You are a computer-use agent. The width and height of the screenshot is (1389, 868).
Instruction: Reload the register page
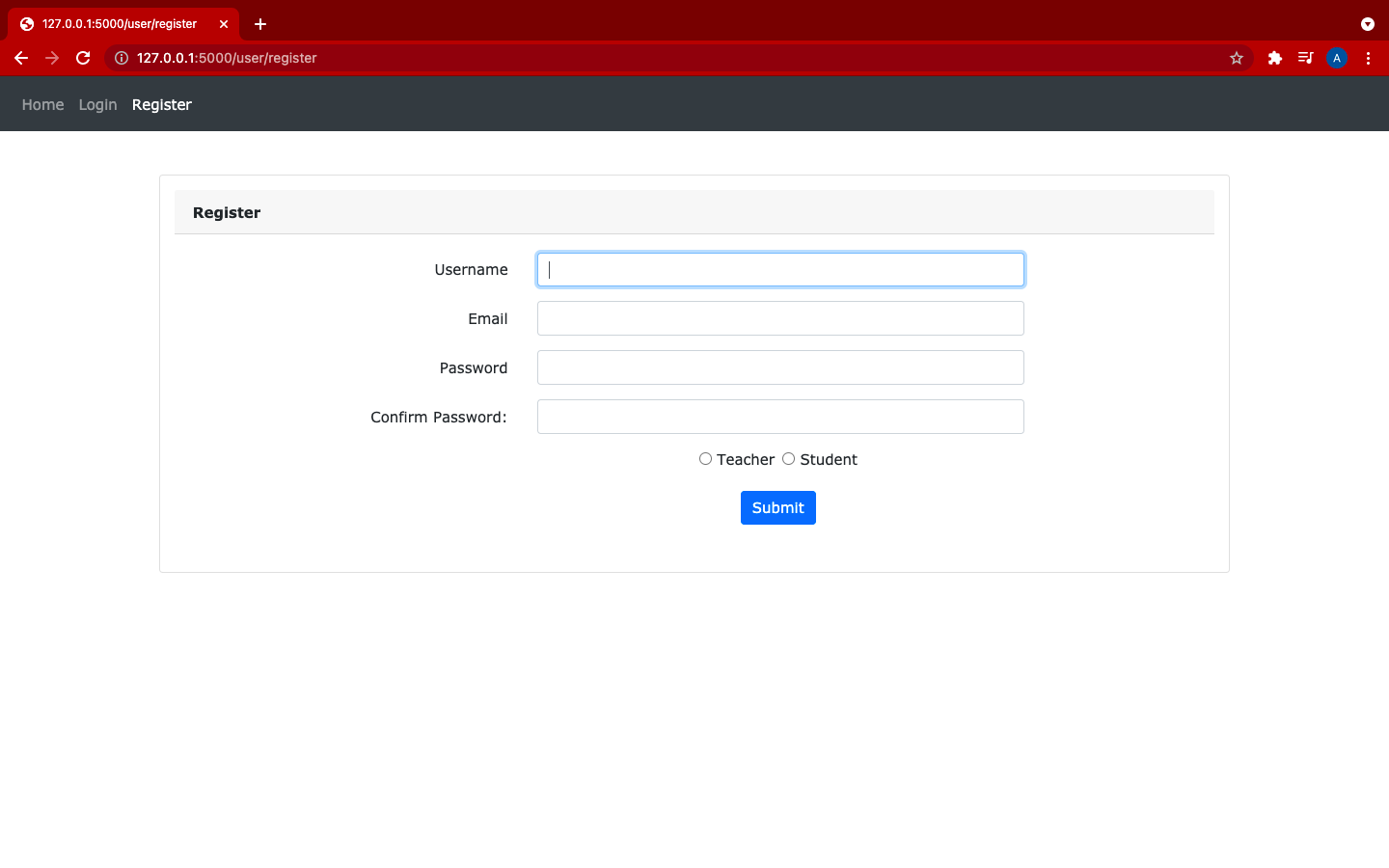[x=83, y=58]
